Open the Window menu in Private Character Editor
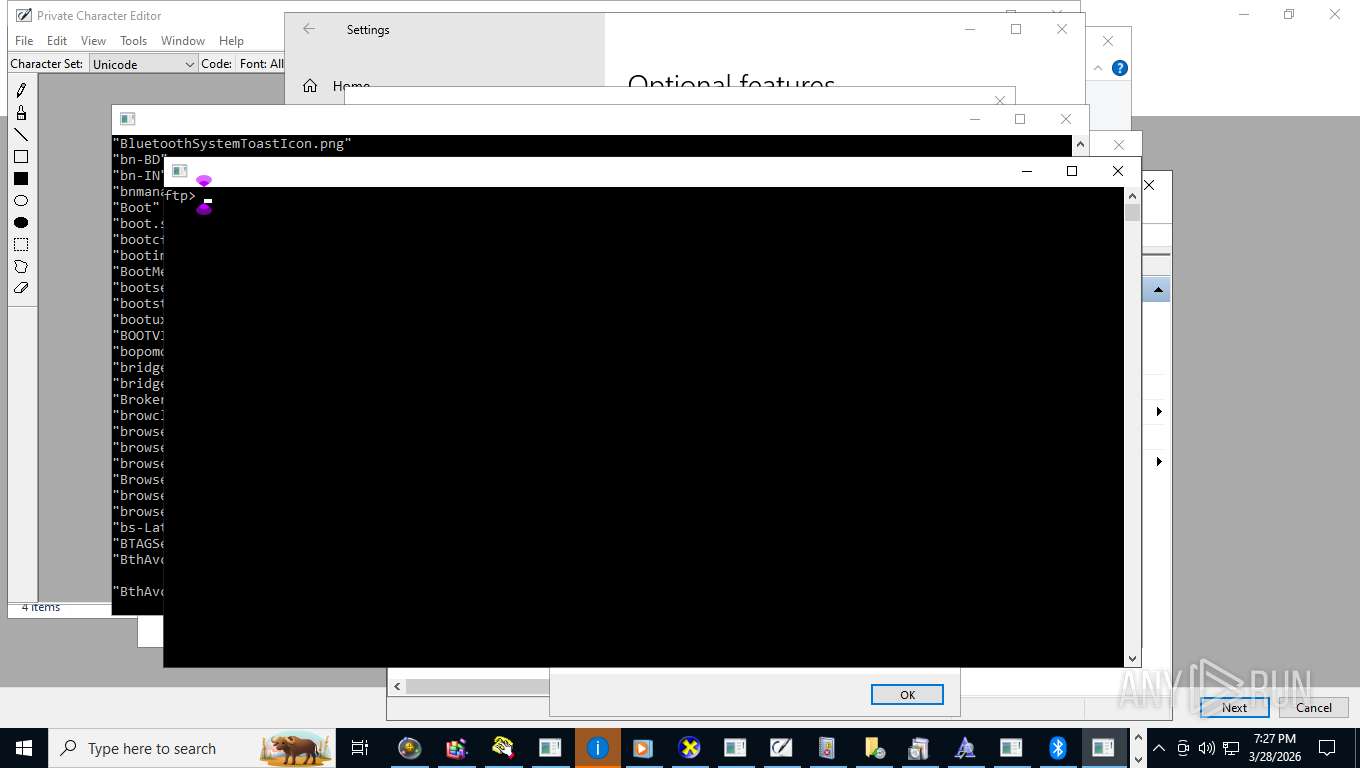1360x768 pixels. click(x=183, y=41)
